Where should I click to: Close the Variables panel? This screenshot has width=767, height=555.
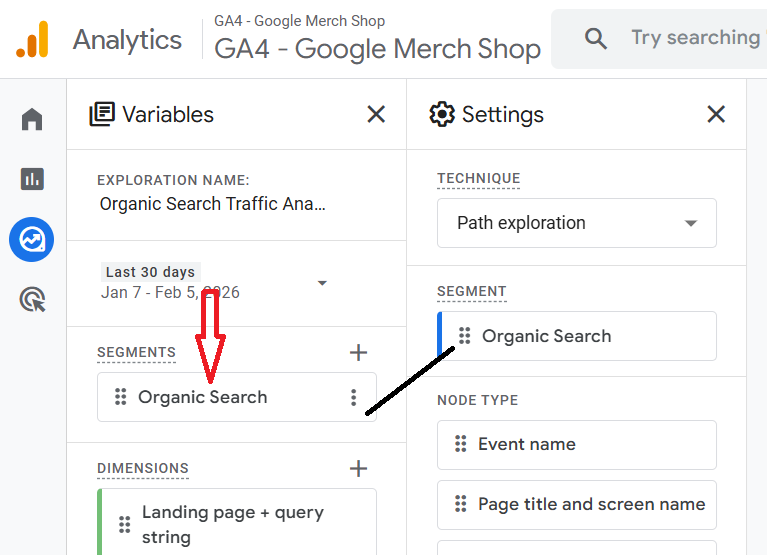tap(376, 114)
